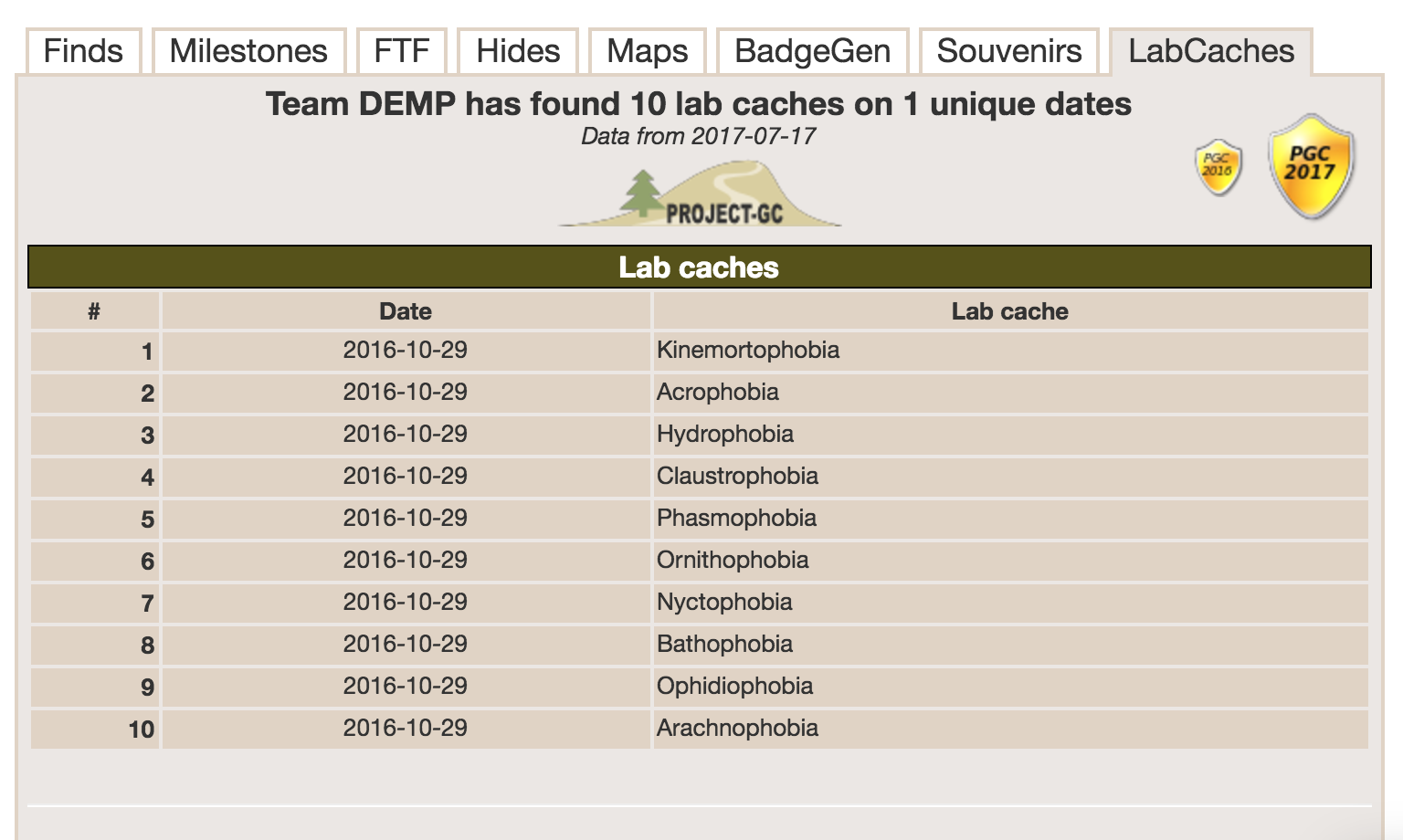Click the Lab cache column header

[1010, 311]
